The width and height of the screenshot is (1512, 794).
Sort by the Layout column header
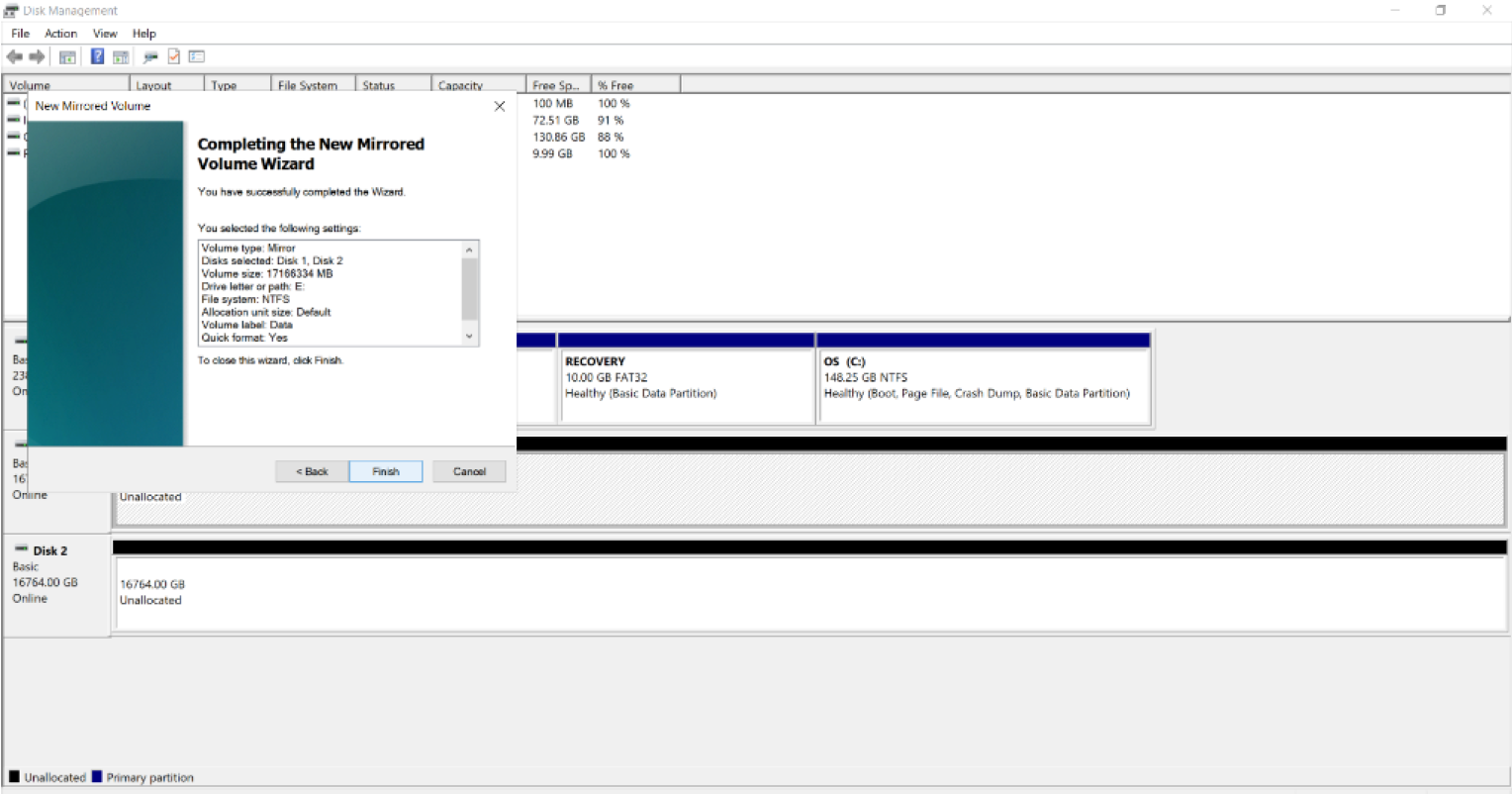click(167, 85)
